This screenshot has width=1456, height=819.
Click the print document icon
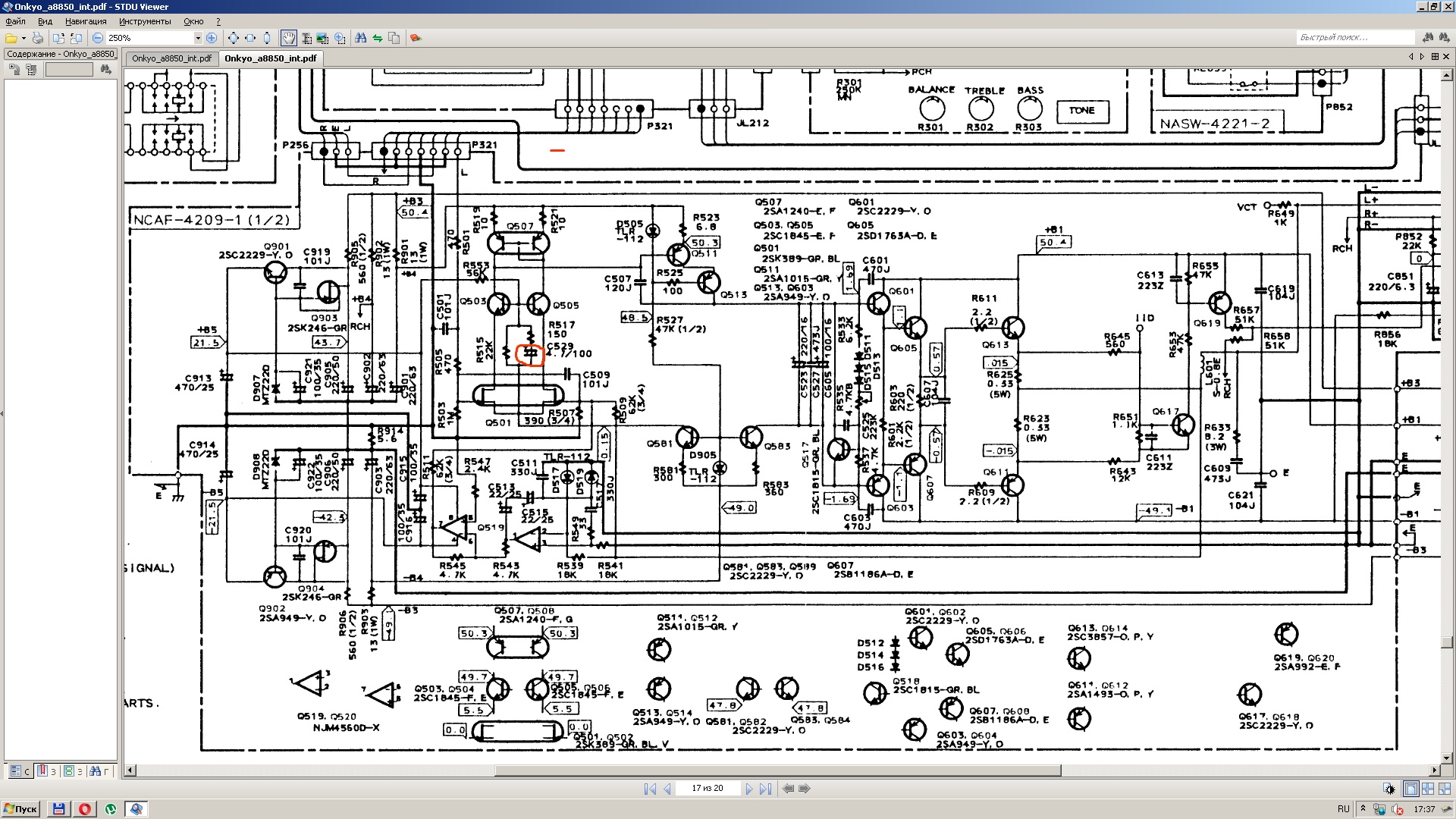tap(38, 38)
